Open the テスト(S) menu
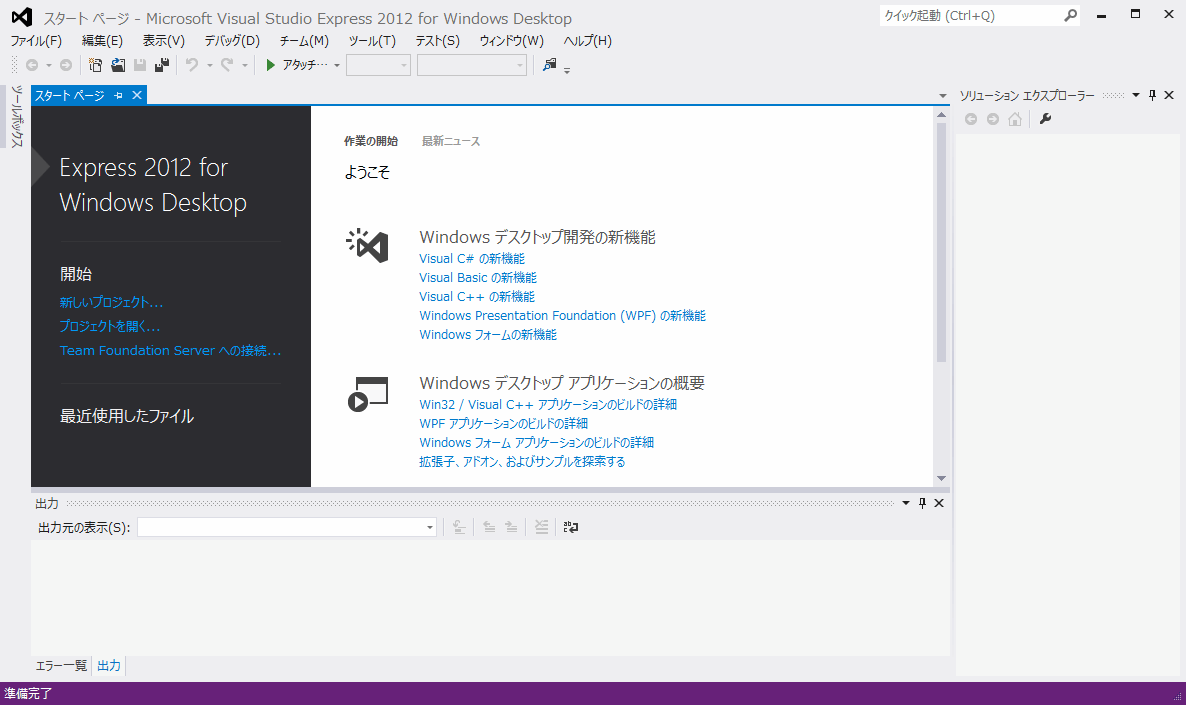Image resolution: width=1186 pixels, height=705 pixels. pos(437,41)
